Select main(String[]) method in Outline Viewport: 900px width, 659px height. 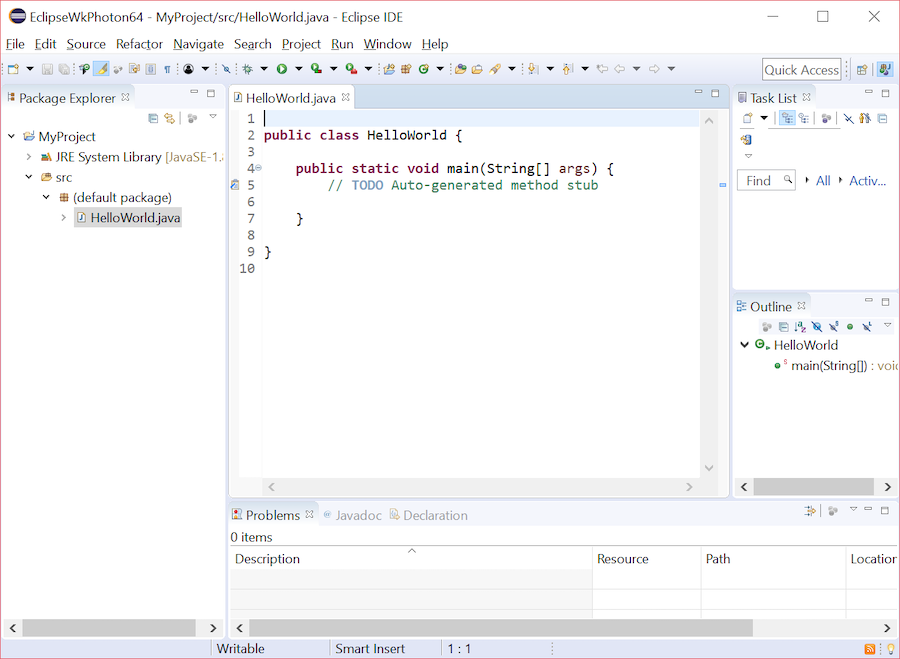tap(835, 366)
